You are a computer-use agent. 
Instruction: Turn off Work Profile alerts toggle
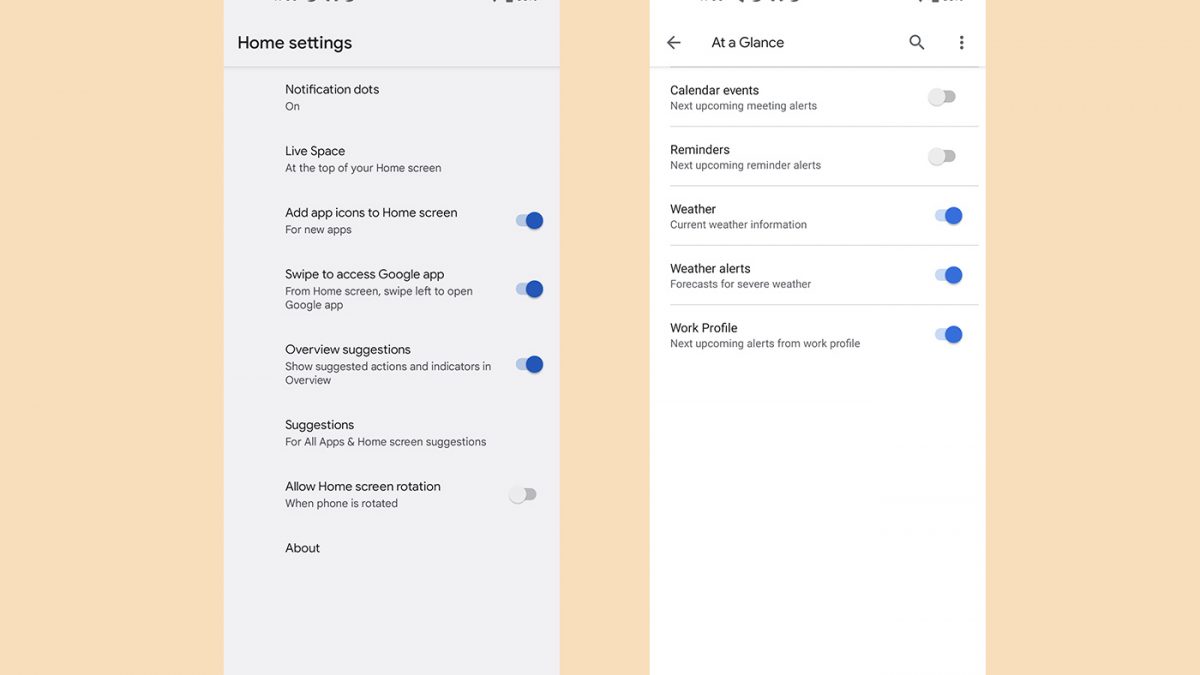tap(948, 335)
